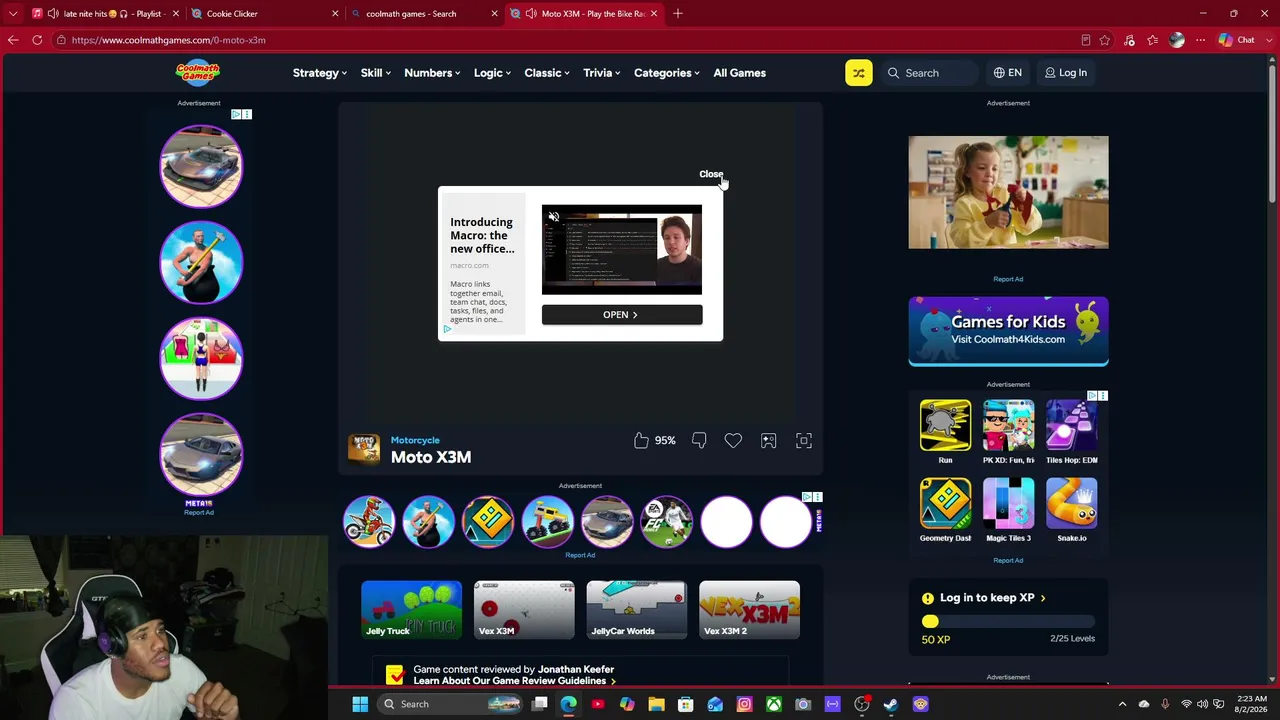Like Moto X3M with the thumbs-up icon
1280x720 pixels.
point(641,440)
